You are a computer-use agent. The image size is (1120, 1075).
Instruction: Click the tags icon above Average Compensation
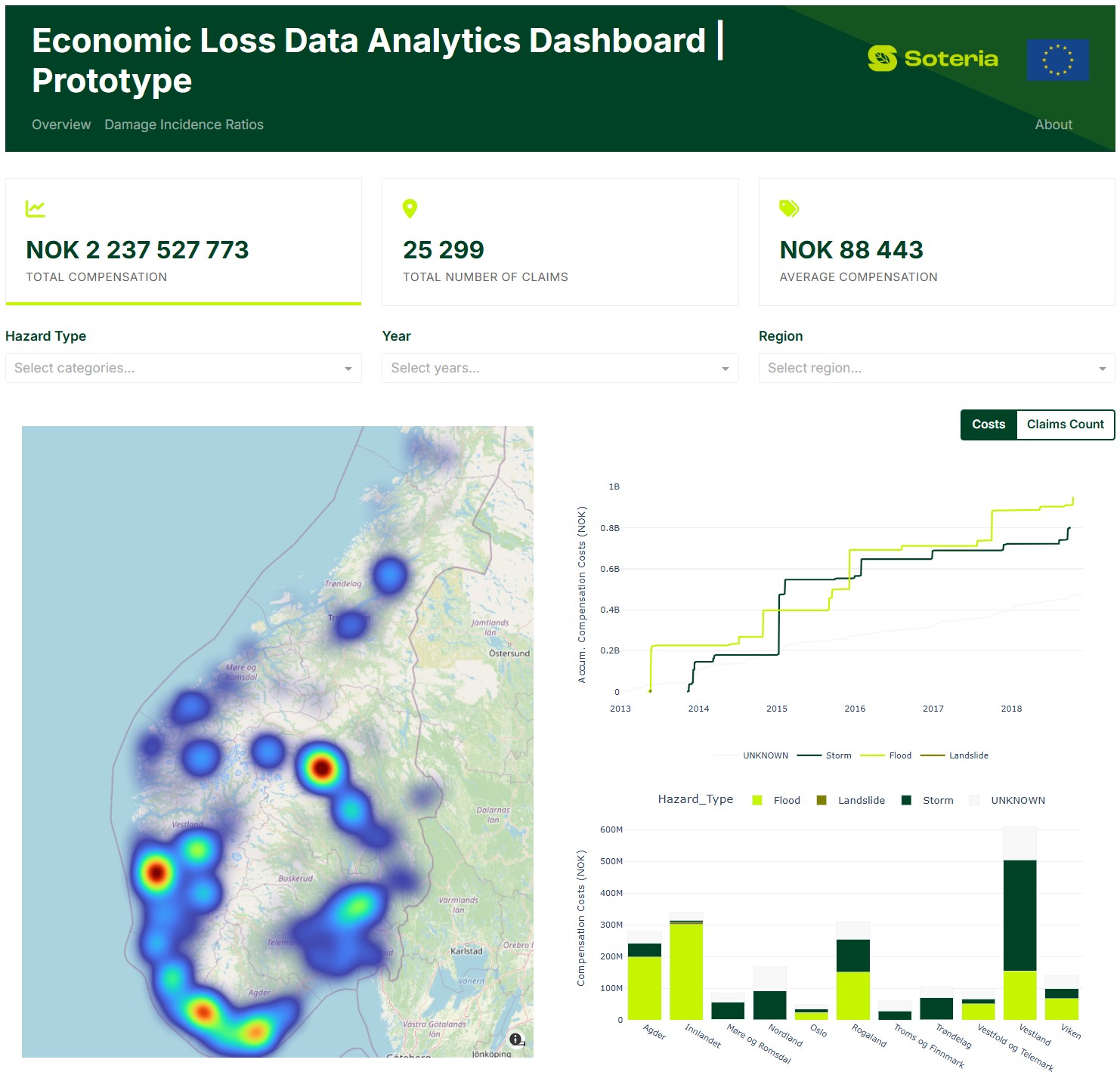click(x=789, y=209)
